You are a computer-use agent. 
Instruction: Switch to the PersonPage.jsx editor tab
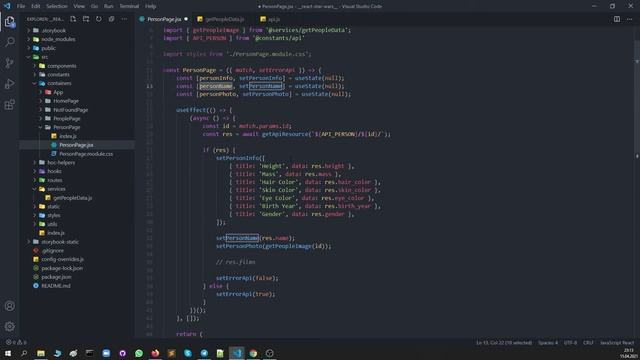pos(164,19)
